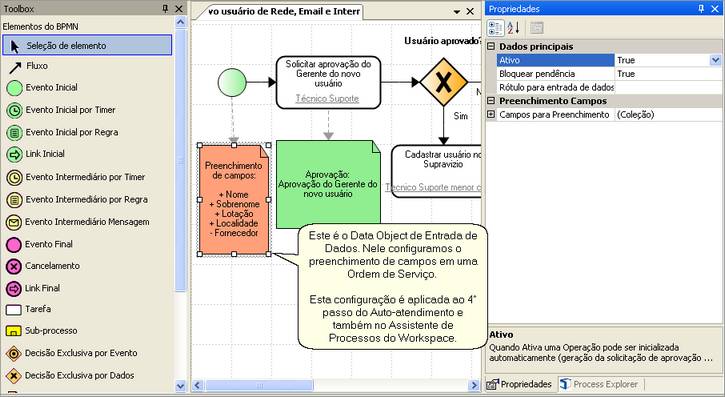Select the Seleção de elemento tool
725x397 pixels.
pyautogui.click(x=87, y=45)
